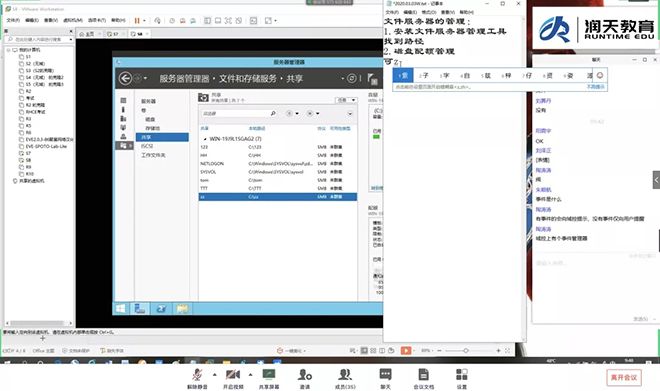The height and width of the screenshot is (391, 660).
Task: Toggle 开启视频 camera in the meeting toolbar
Action: click(x=233, y=379)
